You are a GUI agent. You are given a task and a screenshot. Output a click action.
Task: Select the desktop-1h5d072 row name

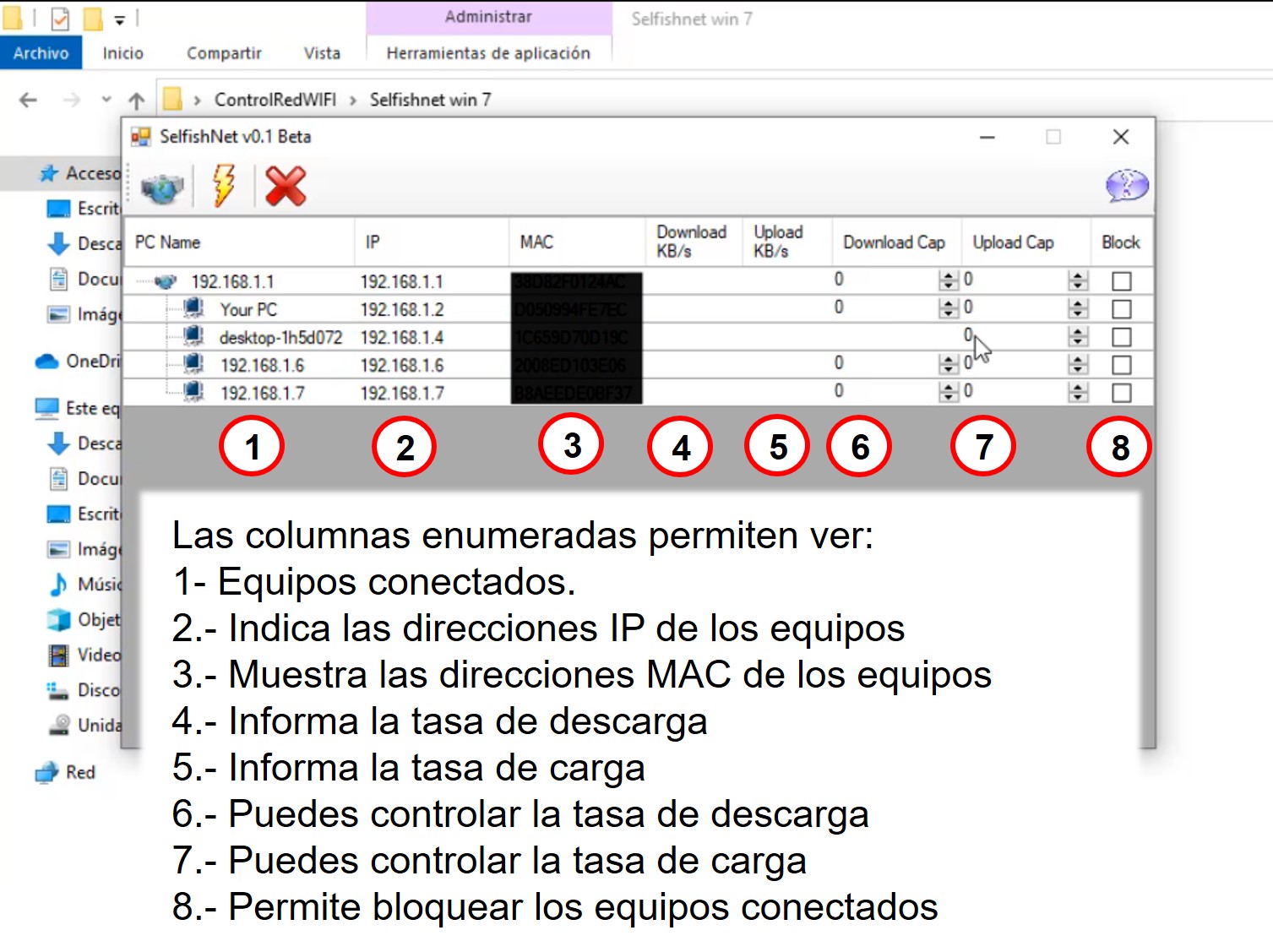280,337
